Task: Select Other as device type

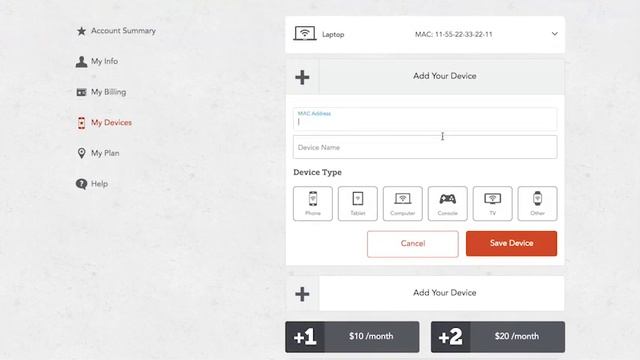Action: tap(537, 204)
